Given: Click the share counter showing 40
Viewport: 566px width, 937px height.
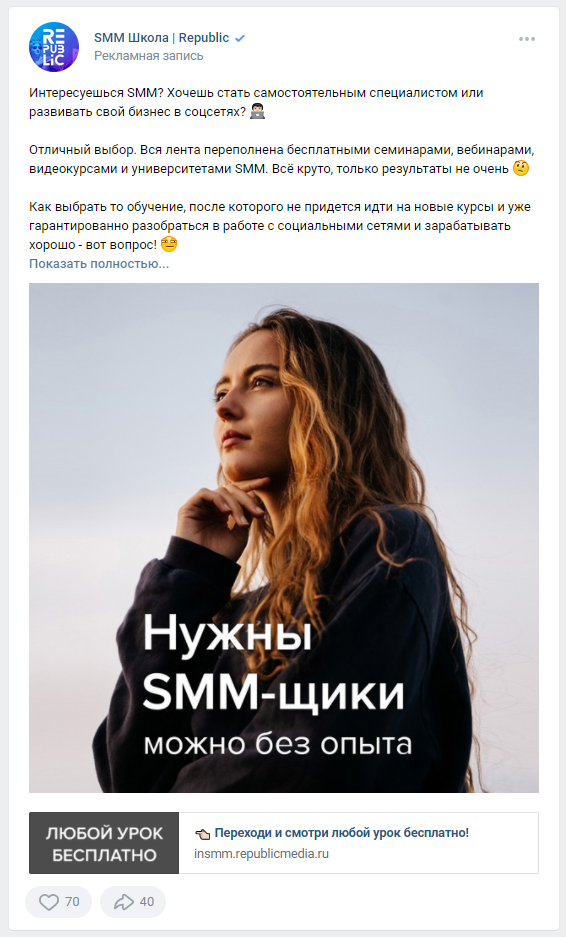Looking at the screenshot, I should point(146,902).
